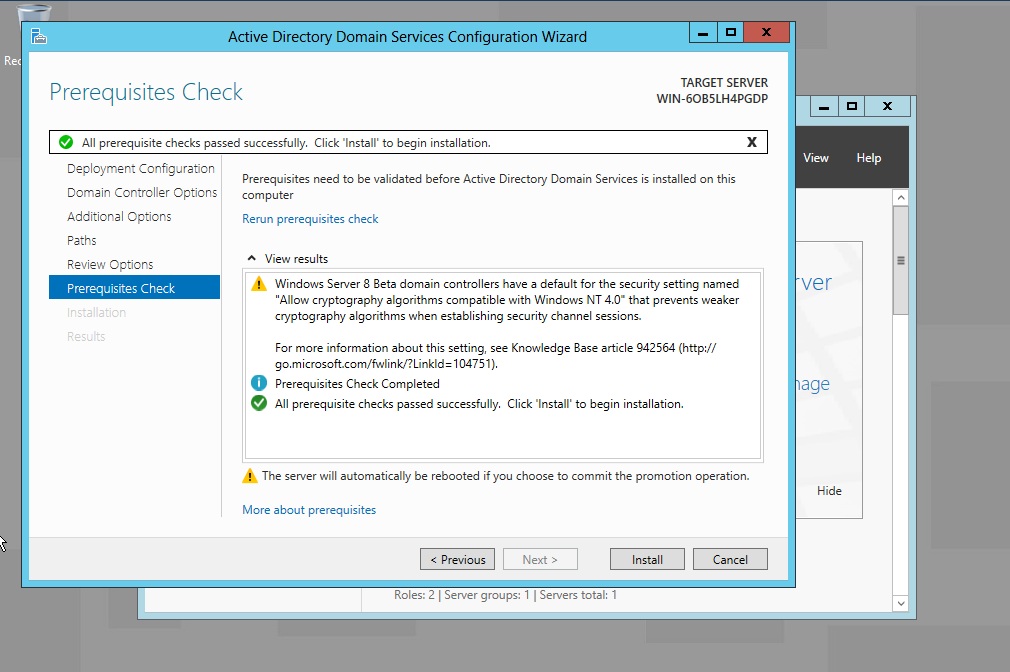Close the Server Manager window
The width and height of the screenshot is (1010, 672).
(x=887, y=106)
